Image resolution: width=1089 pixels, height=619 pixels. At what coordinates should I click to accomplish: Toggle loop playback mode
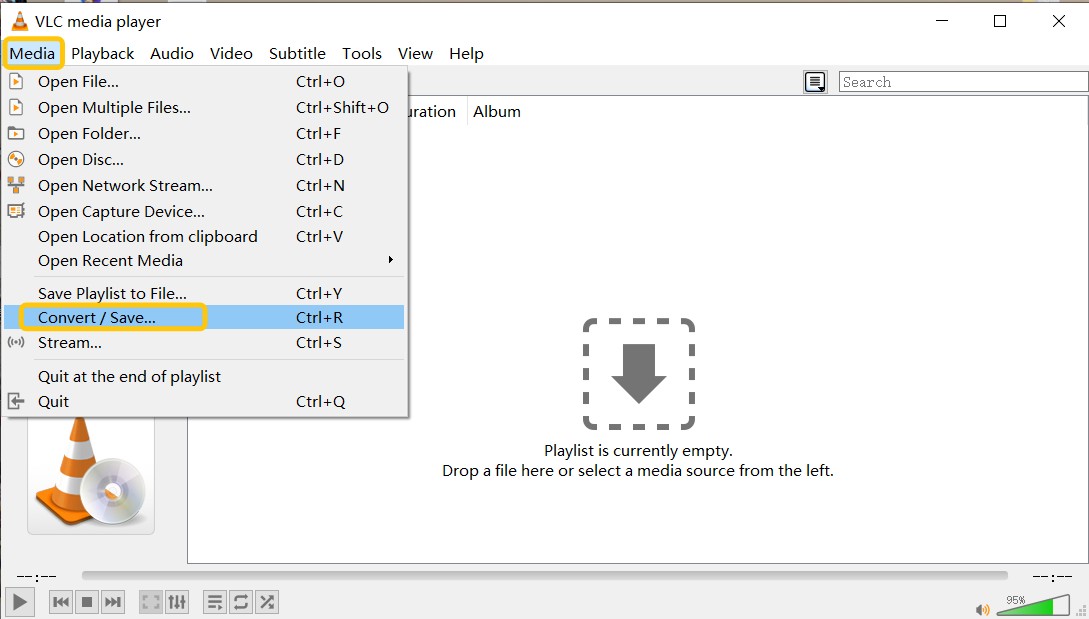(240, 602)
